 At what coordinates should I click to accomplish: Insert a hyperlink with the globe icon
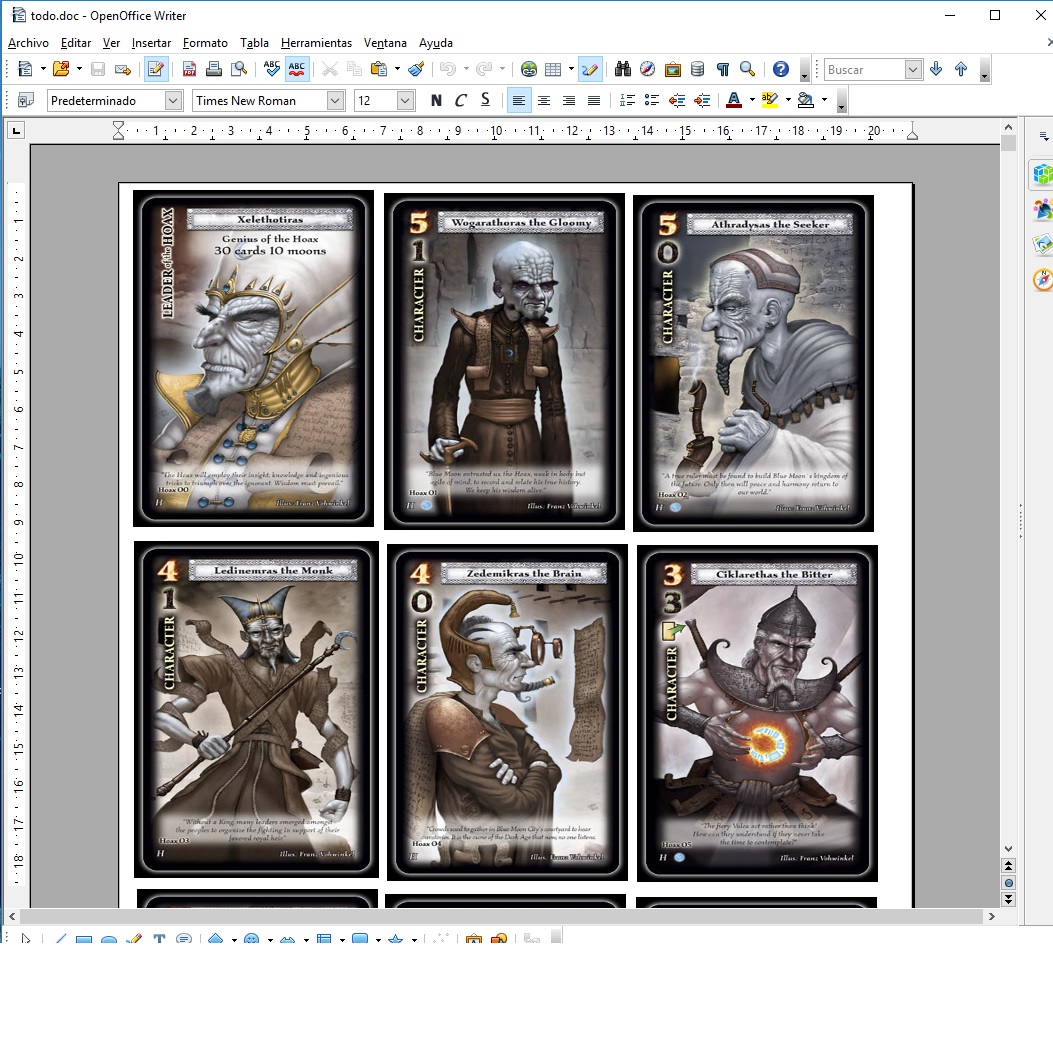pyautogui.click(x=529, y=69)
